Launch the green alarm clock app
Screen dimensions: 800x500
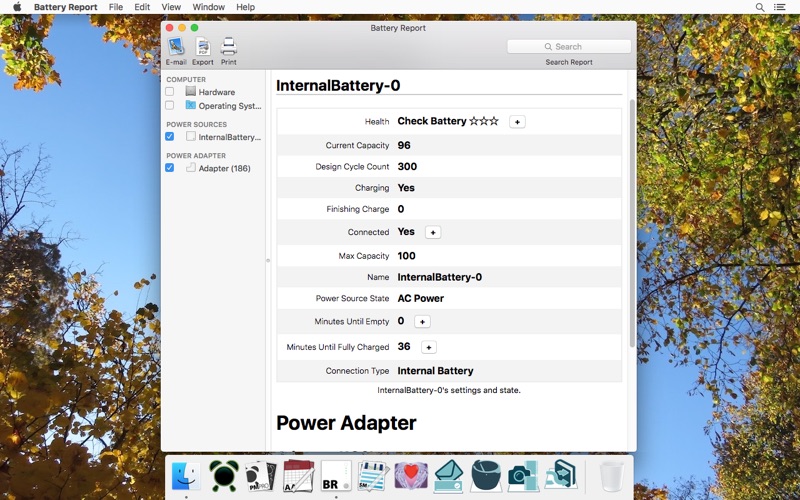click(224, 476)
